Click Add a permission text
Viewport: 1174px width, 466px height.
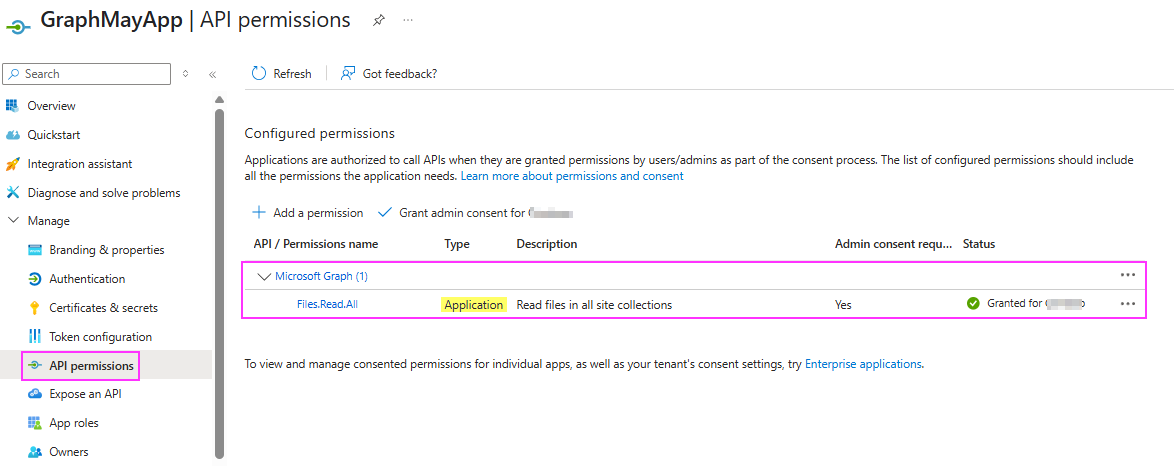click(318, 213)
